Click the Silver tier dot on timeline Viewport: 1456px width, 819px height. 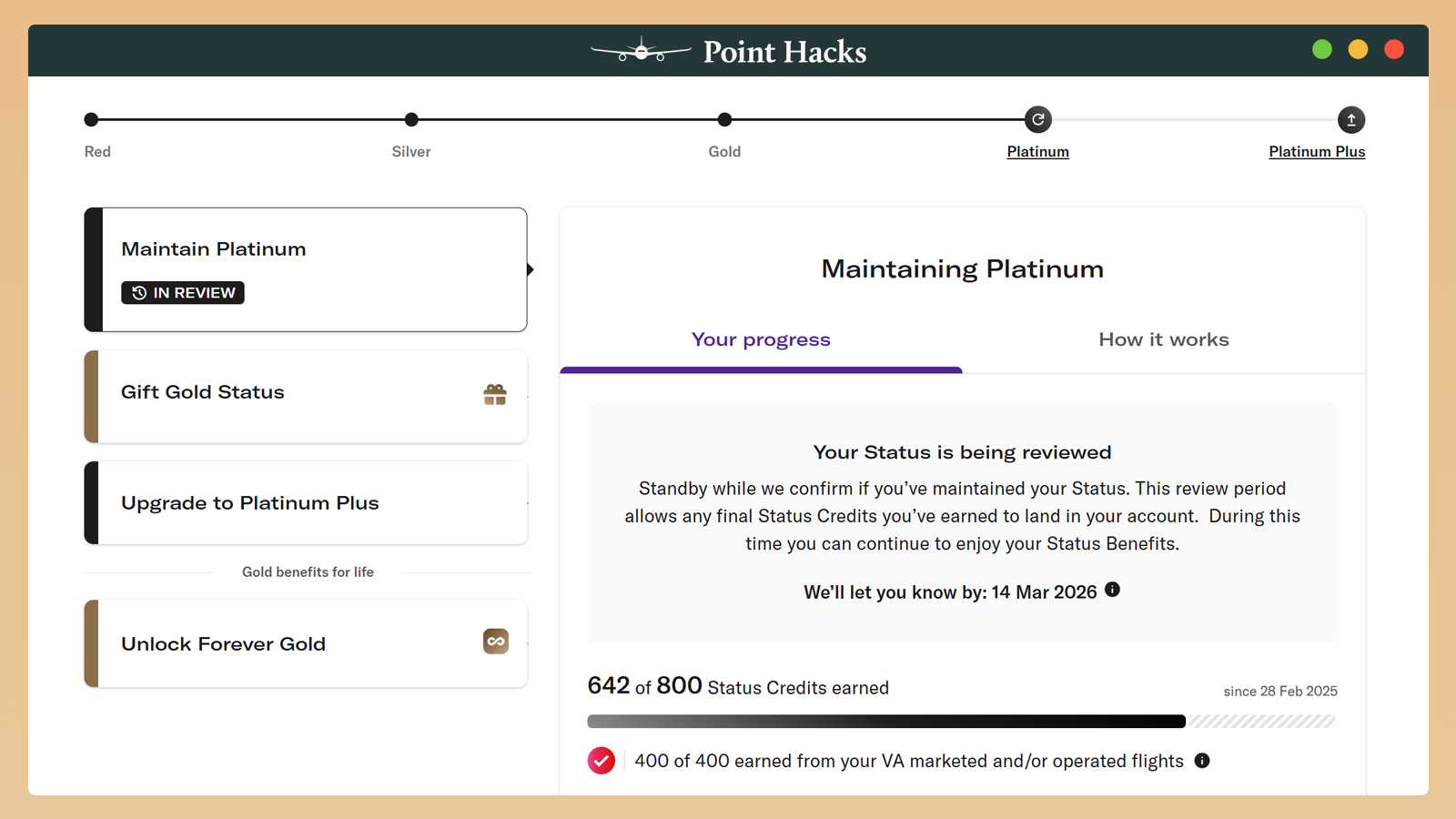pyautogui.click(x=411, y=119)
